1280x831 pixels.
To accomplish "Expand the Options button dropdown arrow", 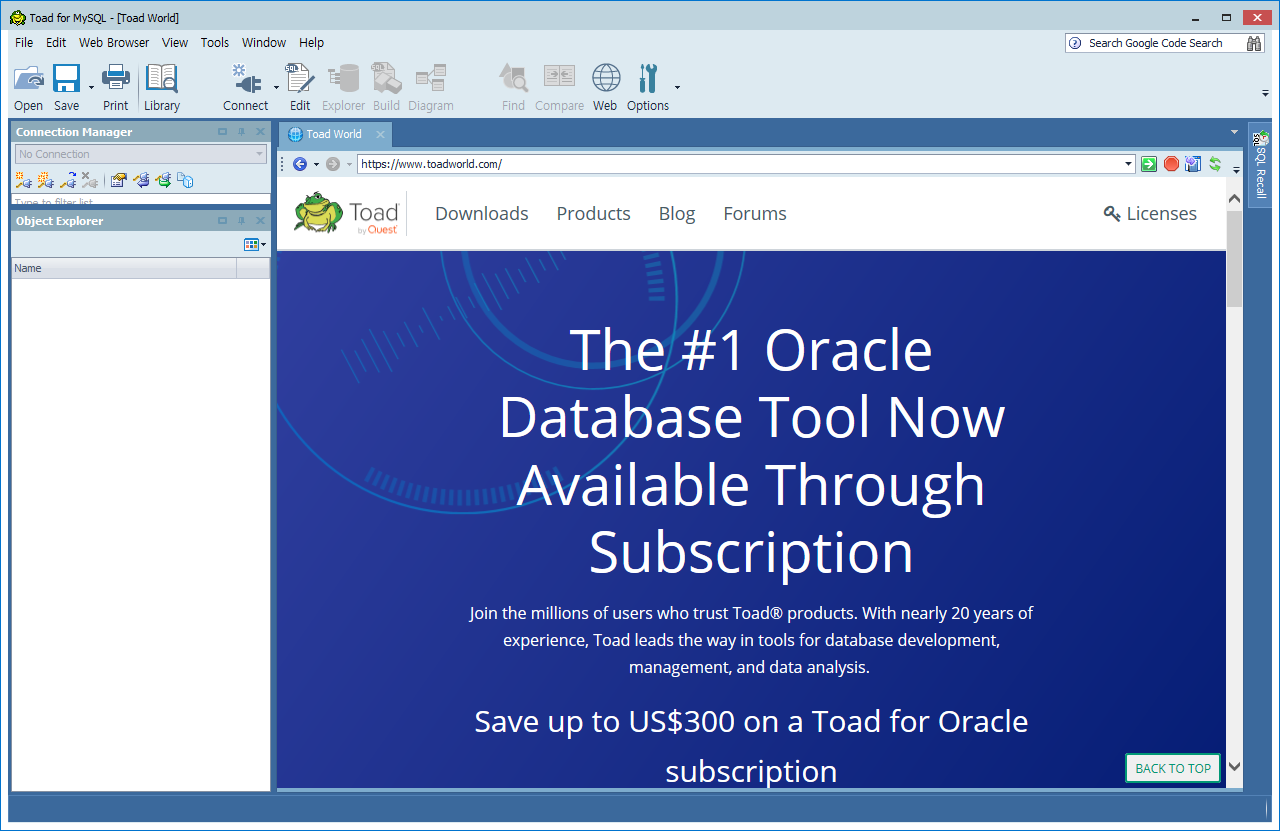I will click(x=677, y=88).
